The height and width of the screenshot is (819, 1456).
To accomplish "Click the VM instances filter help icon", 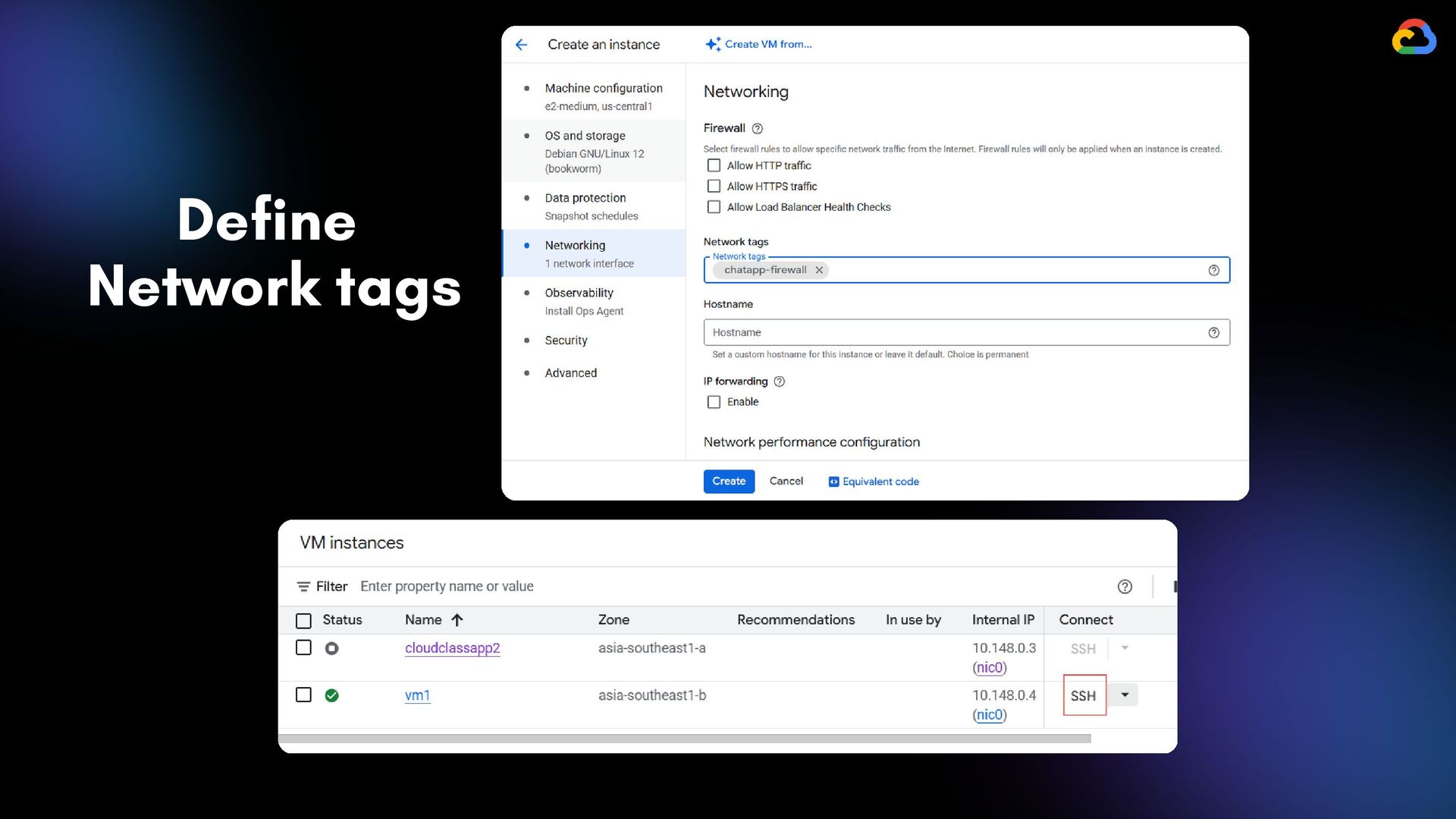I will (1125, 586).
